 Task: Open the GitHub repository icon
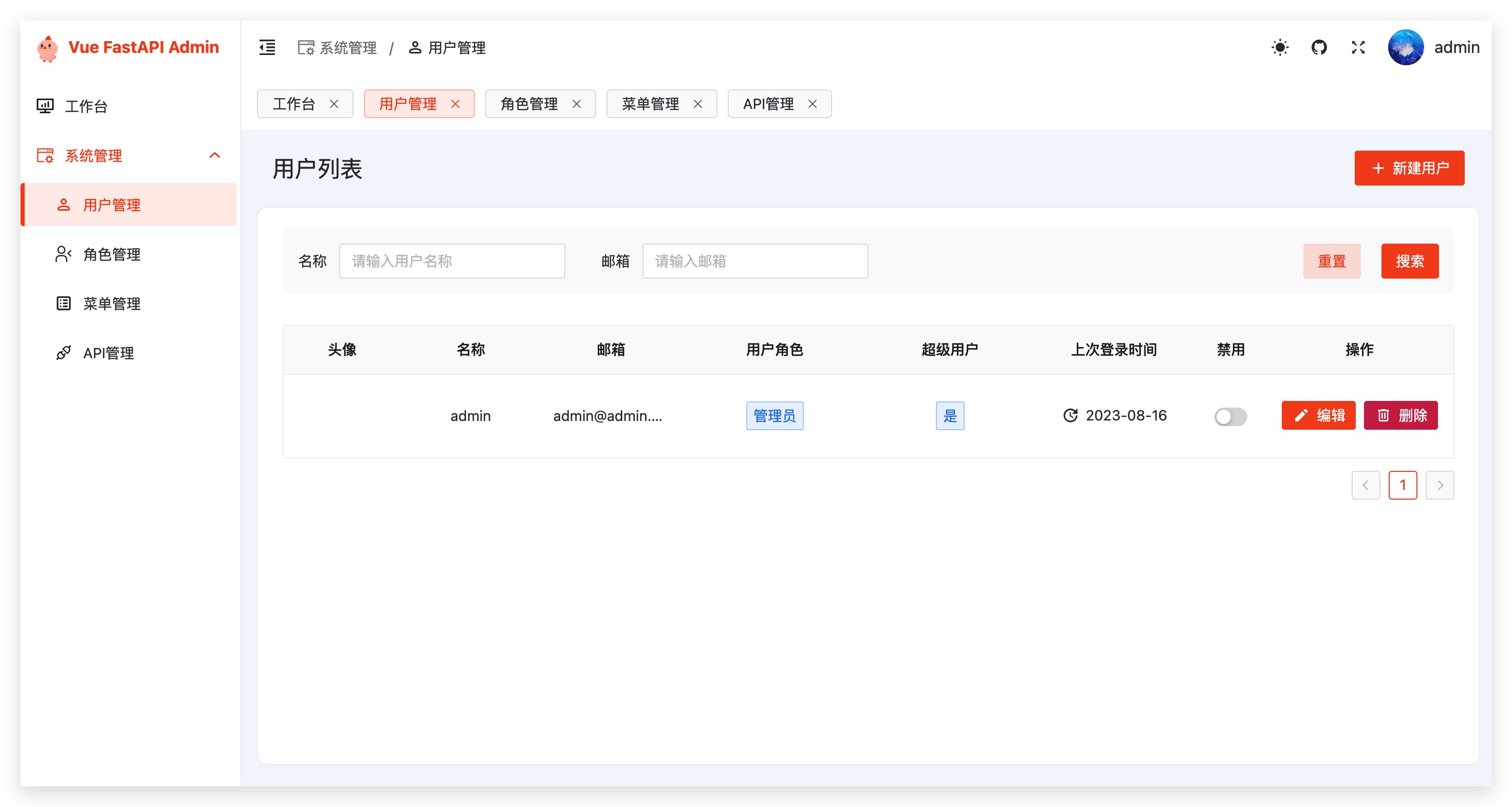coord(1319,47)
